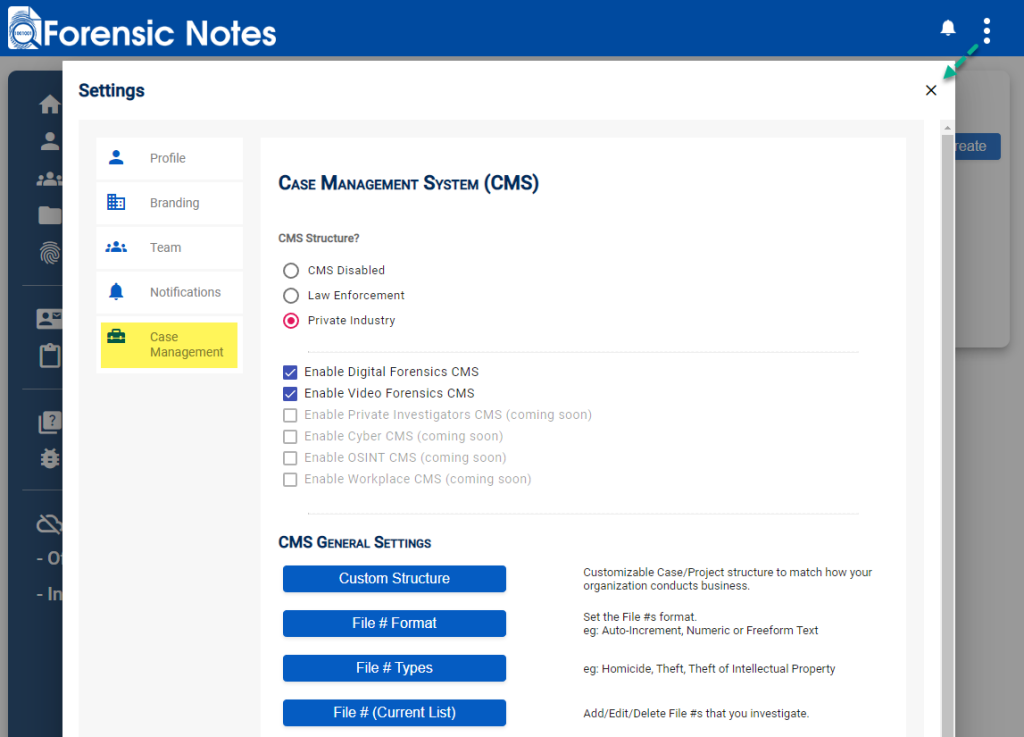This screenshot has width=1024, height=737.
Task: Click the Forensic Notes logo
Action: pos(142,29)
